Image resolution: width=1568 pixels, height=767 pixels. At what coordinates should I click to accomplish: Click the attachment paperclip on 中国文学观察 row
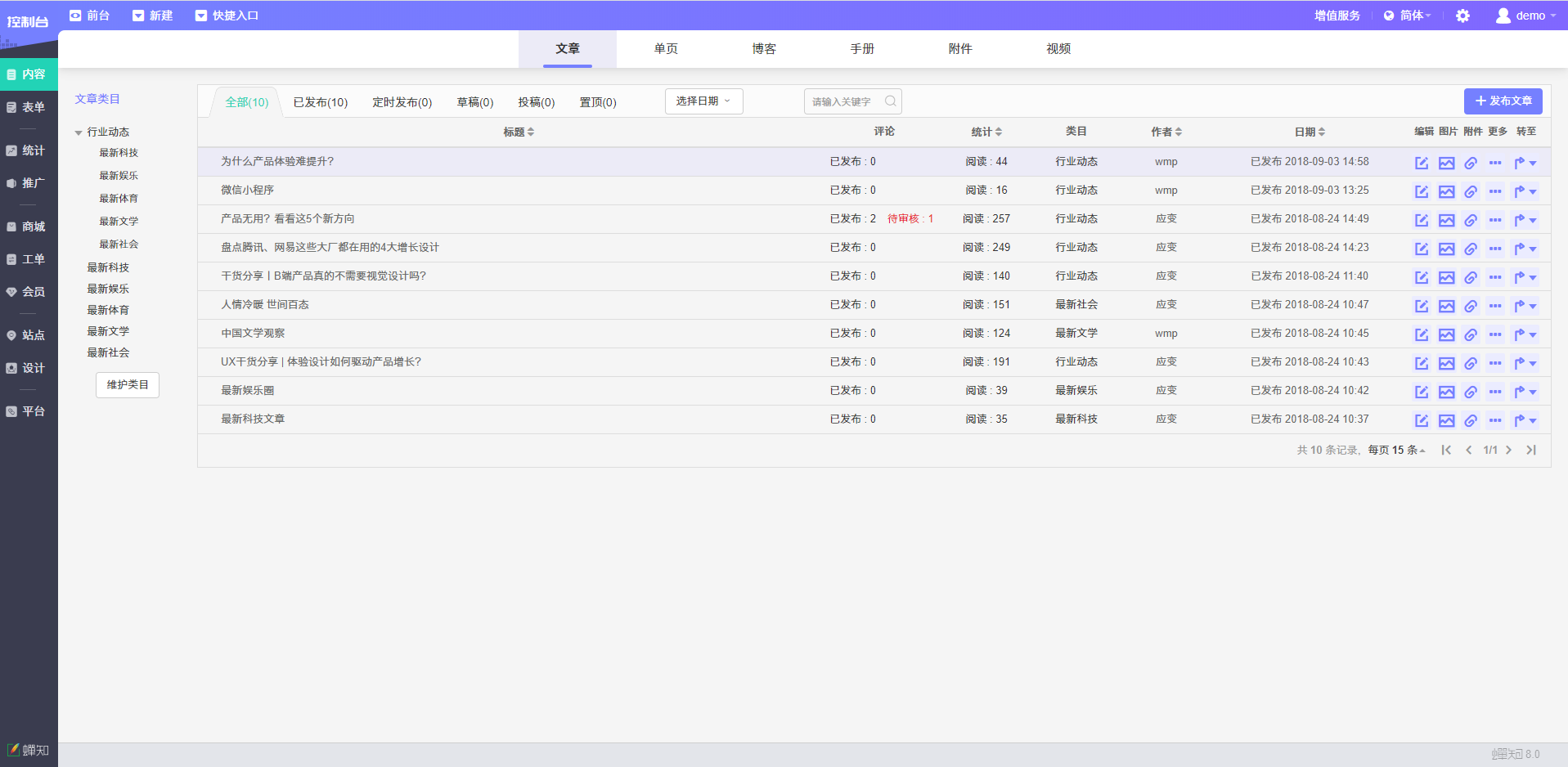(x=1471, y=334)
